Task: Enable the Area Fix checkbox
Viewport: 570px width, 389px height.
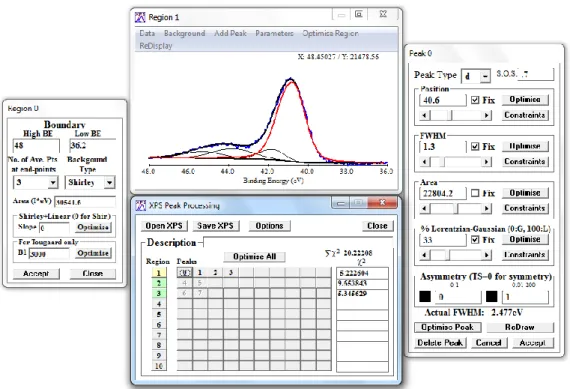Action: 475,193
